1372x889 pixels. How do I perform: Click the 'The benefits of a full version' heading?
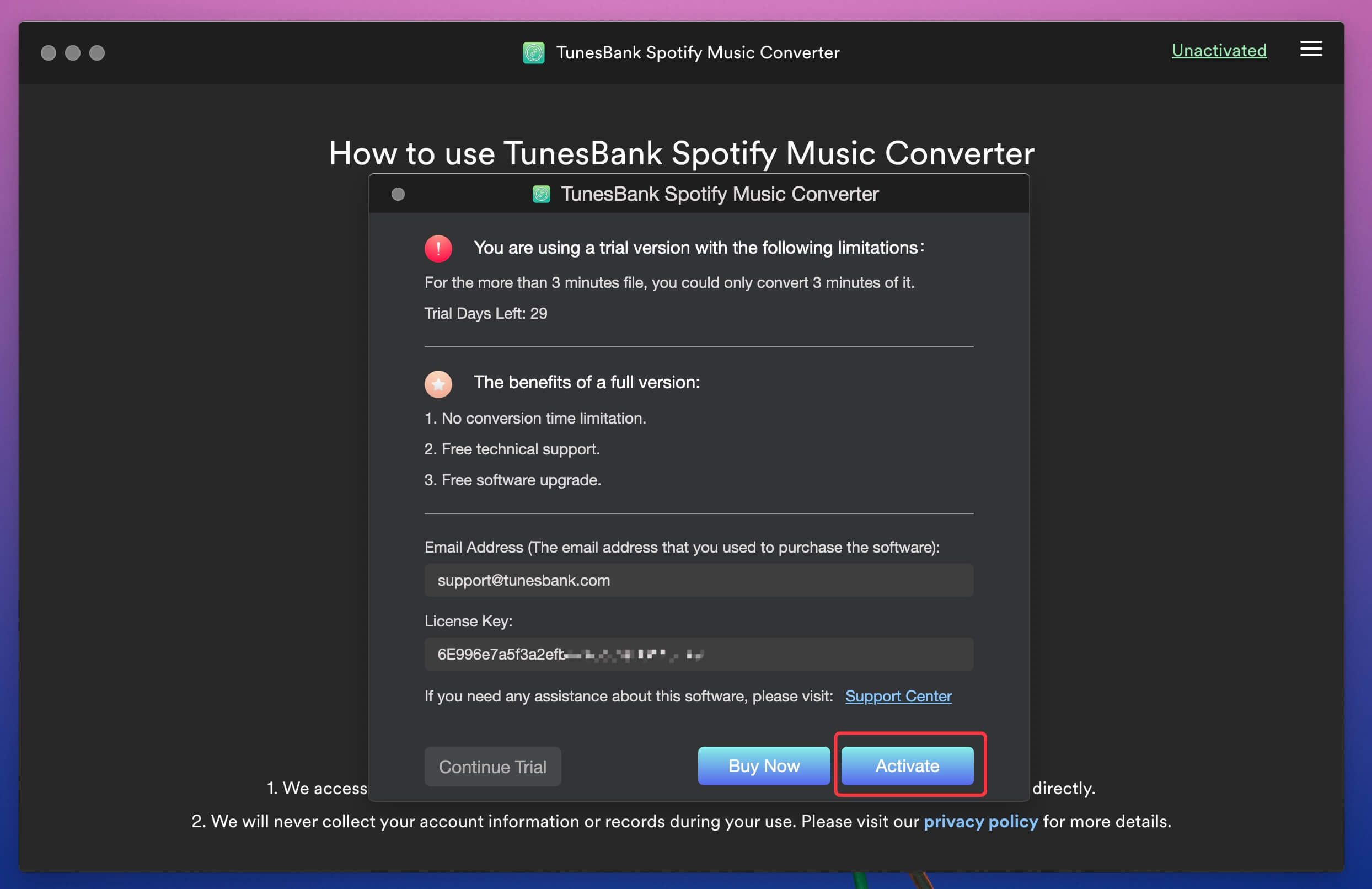tap(586, 382)
